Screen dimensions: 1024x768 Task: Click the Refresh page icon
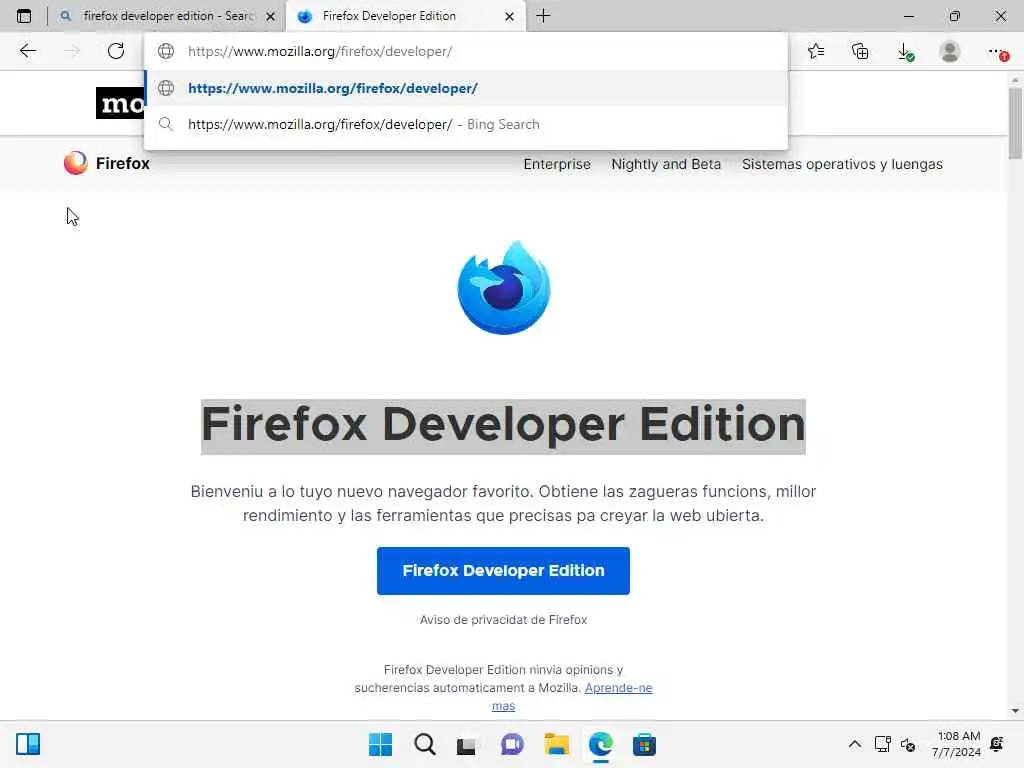coord(116,51)
